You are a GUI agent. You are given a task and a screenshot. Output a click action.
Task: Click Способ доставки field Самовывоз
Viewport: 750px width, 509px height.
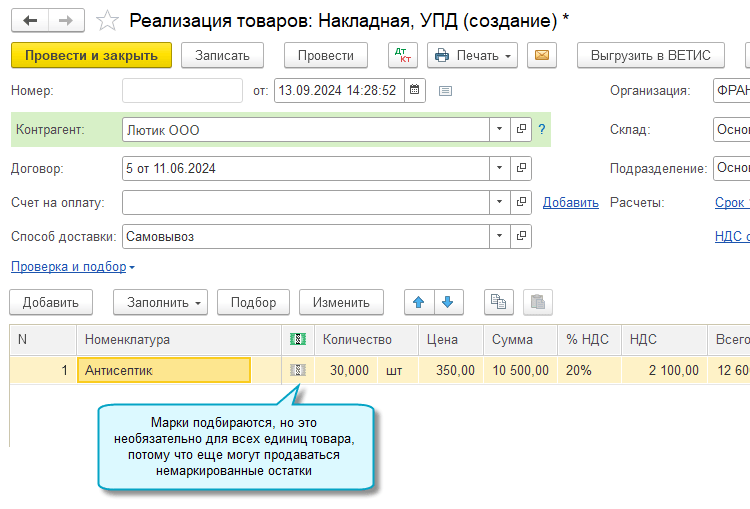(x=306, y=236)
